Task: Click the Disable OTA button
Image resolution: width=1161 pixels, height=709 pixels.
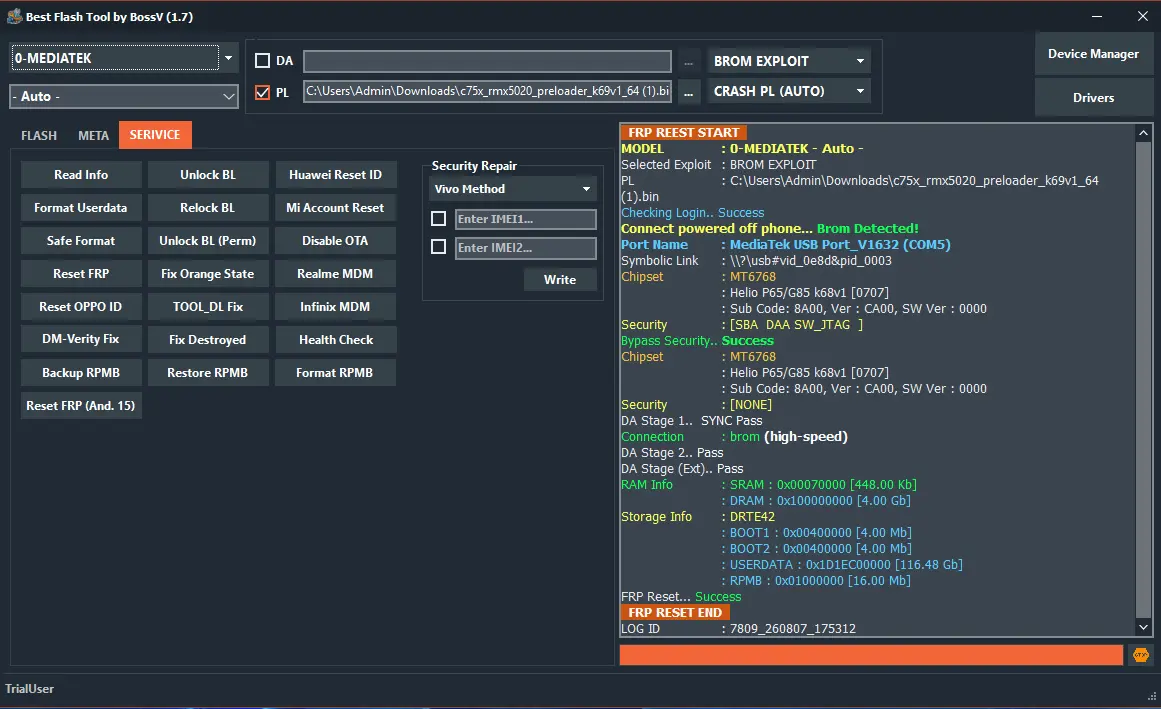Action: point(335,241)
